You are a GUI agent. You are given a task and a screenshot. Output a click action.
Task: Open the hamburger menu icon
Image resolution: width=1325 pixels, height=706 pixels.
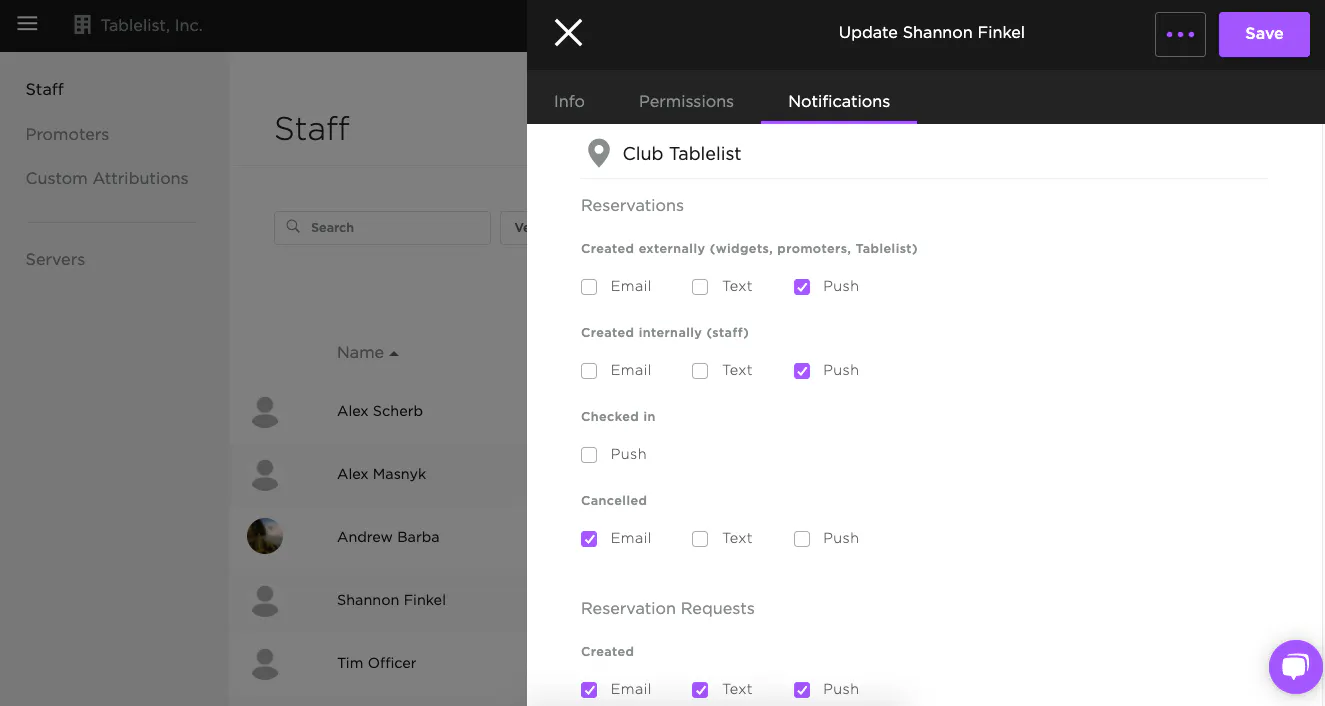tap(27, 24)
